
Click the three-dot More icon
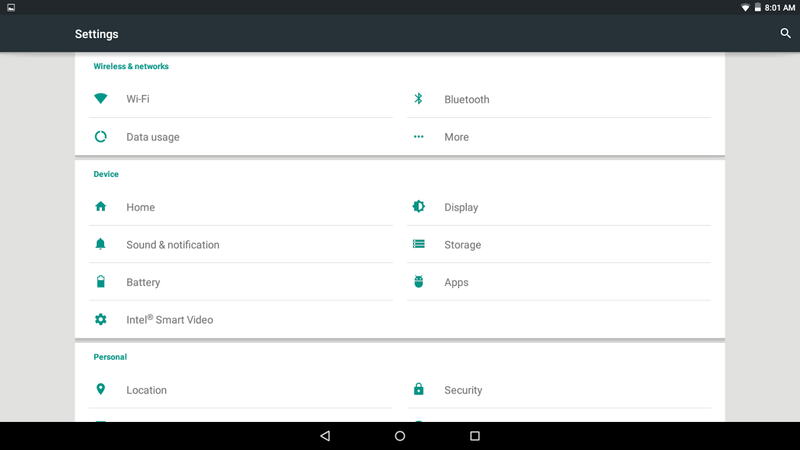pyautogui.click(x=418, y=137)
